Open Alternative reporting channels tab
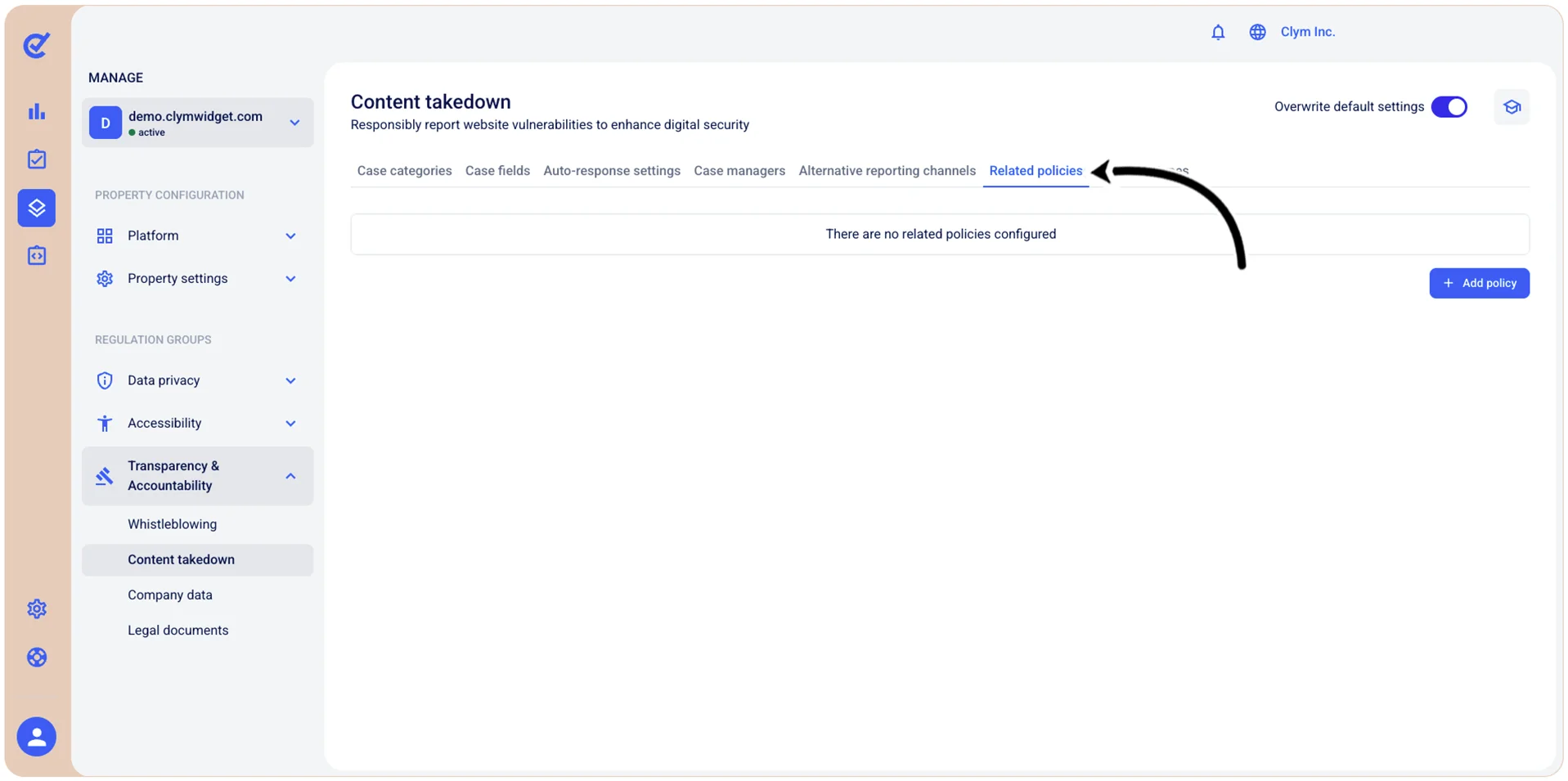 (887, 171)
